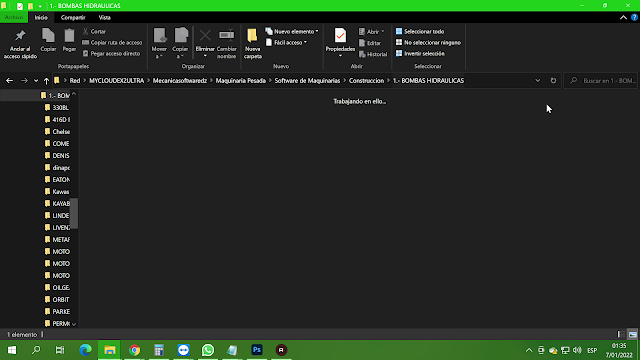Click Maquinaria Pesada breadcrumb
This screenshot has width=640, height=360.
click(240, 81)
